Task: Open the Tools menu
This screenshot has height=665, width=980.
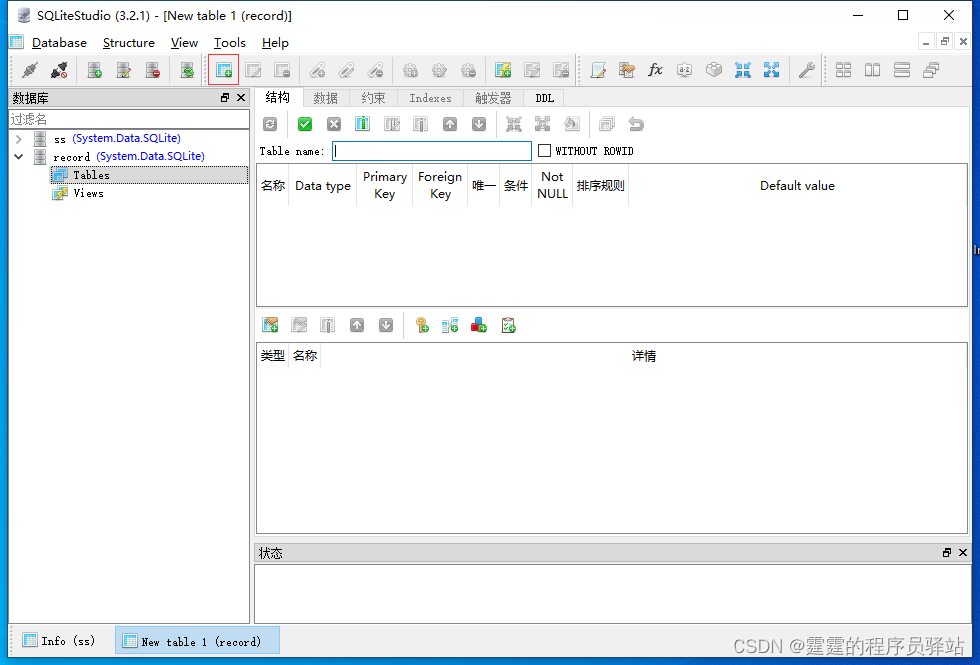Action: [x=229, y=42]
